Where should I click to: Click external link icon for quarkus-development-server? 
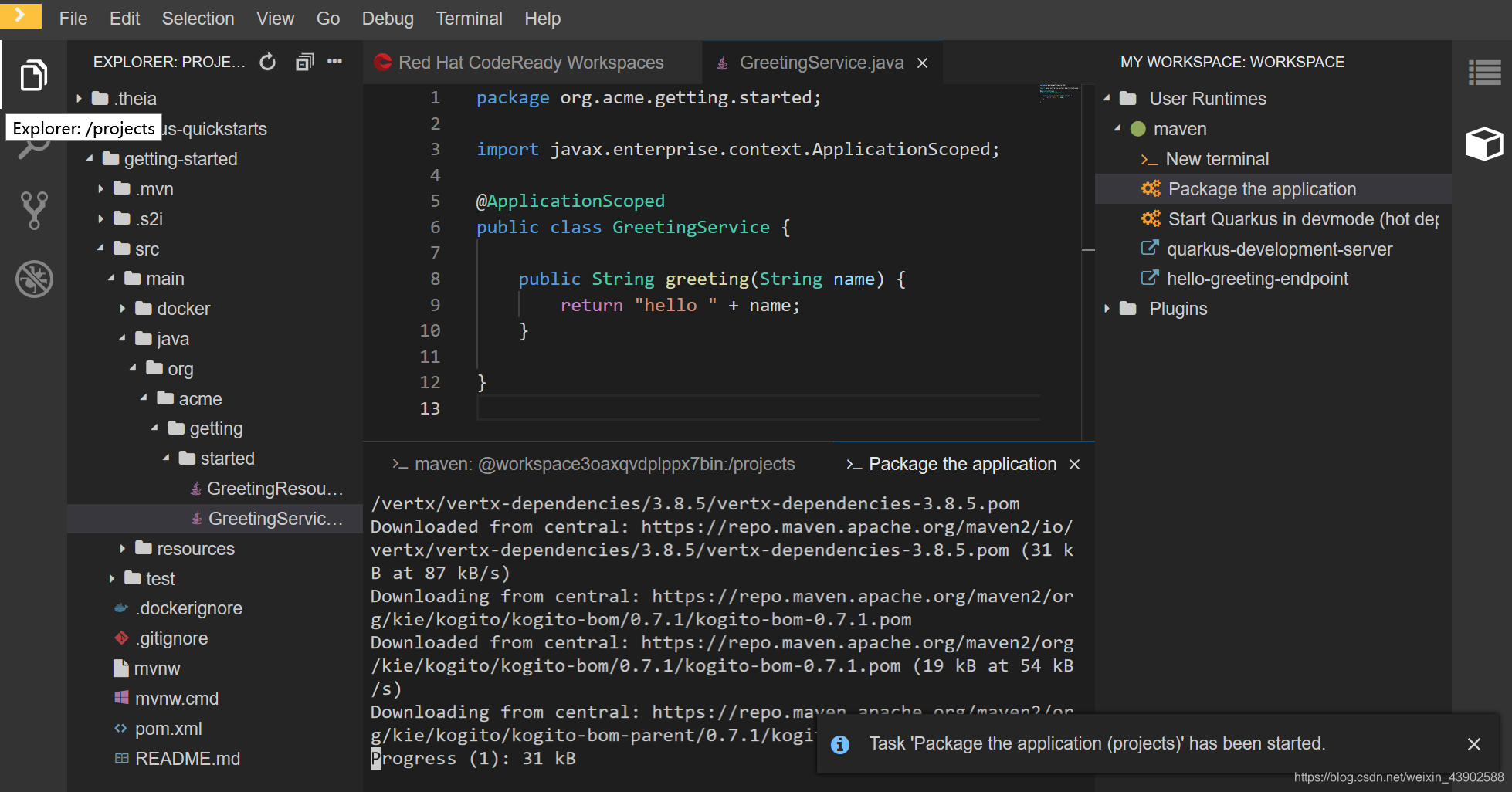point(1150,248)
